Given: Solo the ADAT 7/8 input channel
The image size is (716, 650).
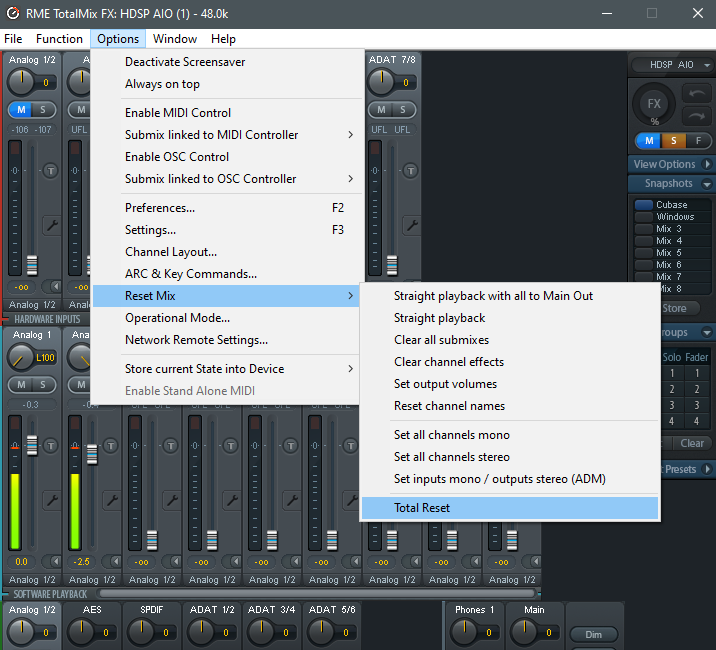Looking at the screenshot, I should coord(403,110).
